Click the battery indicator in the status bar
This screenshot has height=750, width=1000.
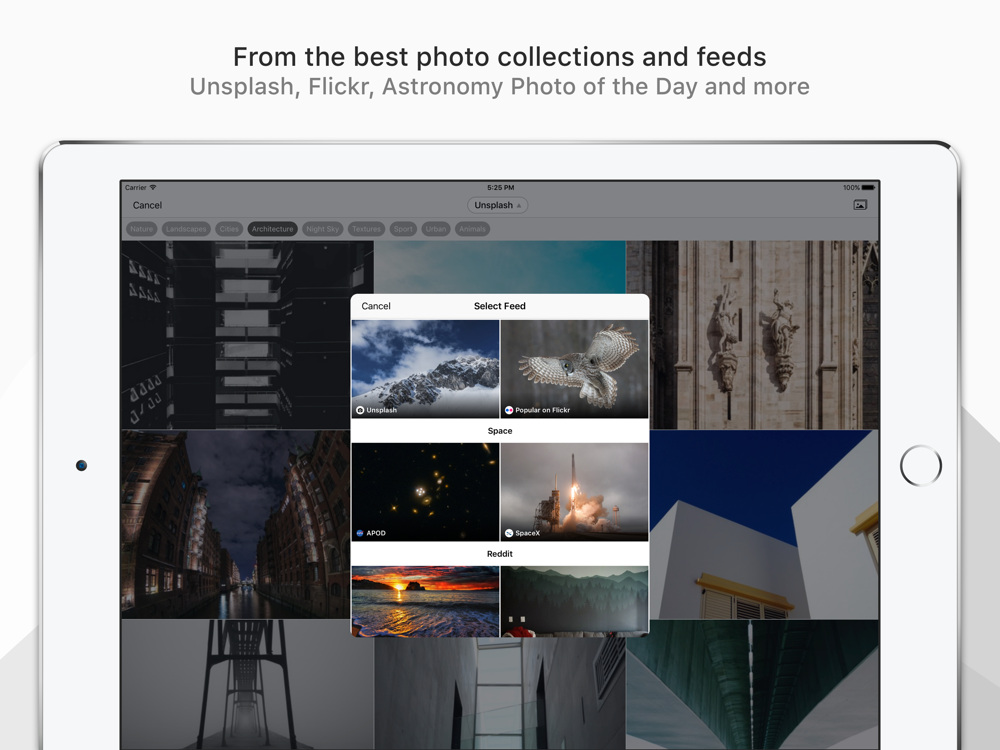click(869, 188)
